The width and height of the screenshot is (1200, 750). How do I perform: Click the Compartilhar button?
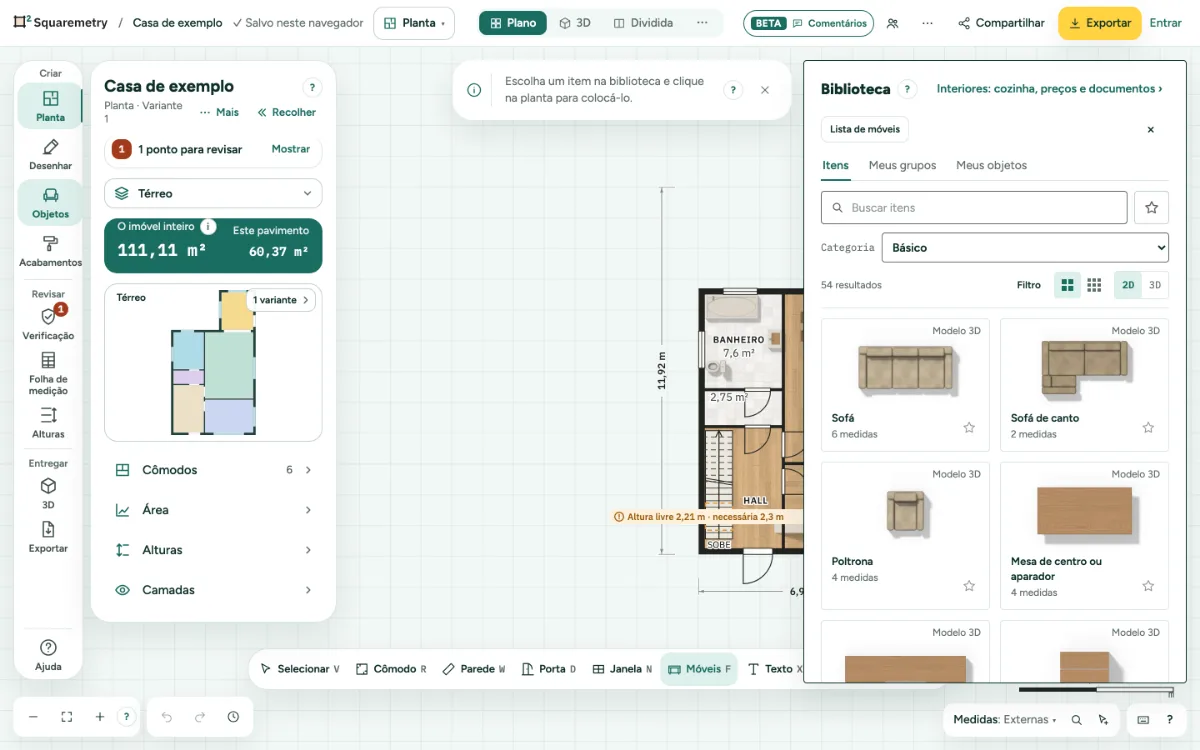1001,23
